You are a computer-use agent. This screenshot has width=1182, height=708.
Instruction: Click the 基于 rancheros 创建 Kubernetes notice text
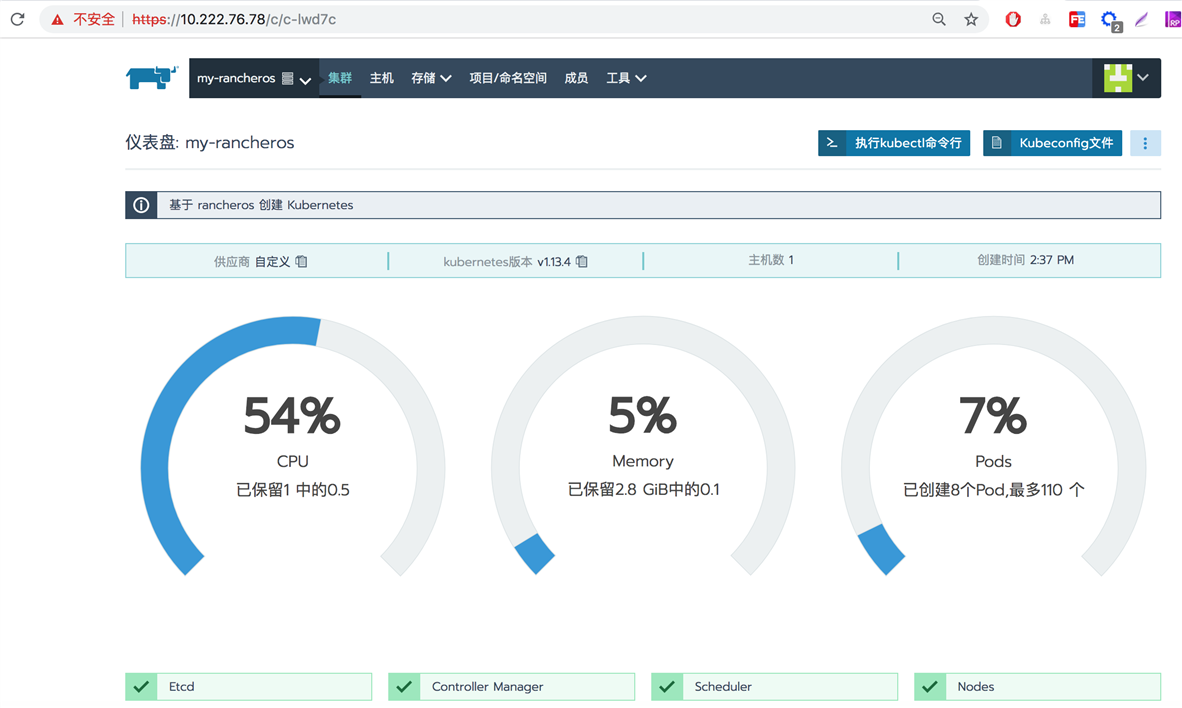tap(261, 205)
